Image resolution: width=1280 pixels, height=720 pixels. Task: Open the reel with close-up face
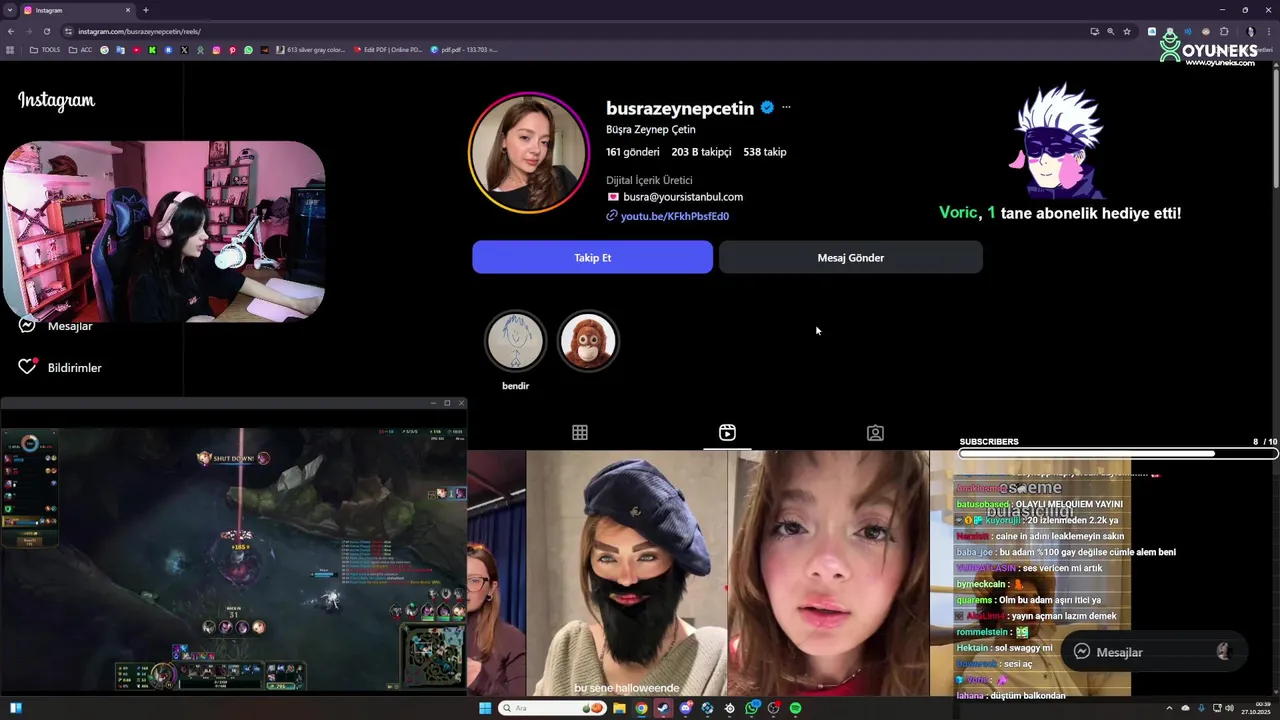[829, 573]
